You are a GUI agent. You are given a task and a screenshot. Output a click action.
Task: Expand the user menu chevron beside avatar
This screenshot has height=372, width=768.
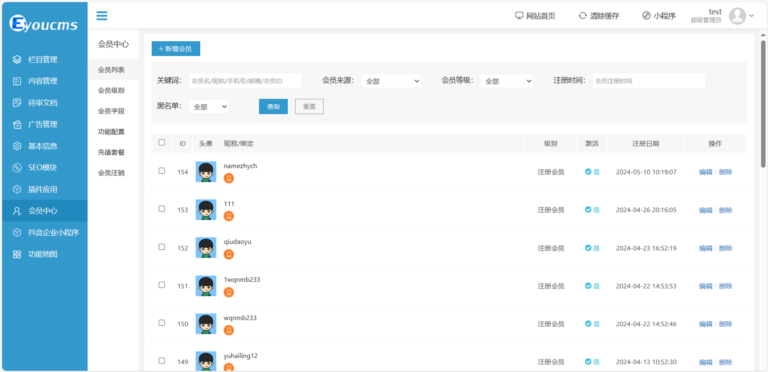[x=752, y=16]
